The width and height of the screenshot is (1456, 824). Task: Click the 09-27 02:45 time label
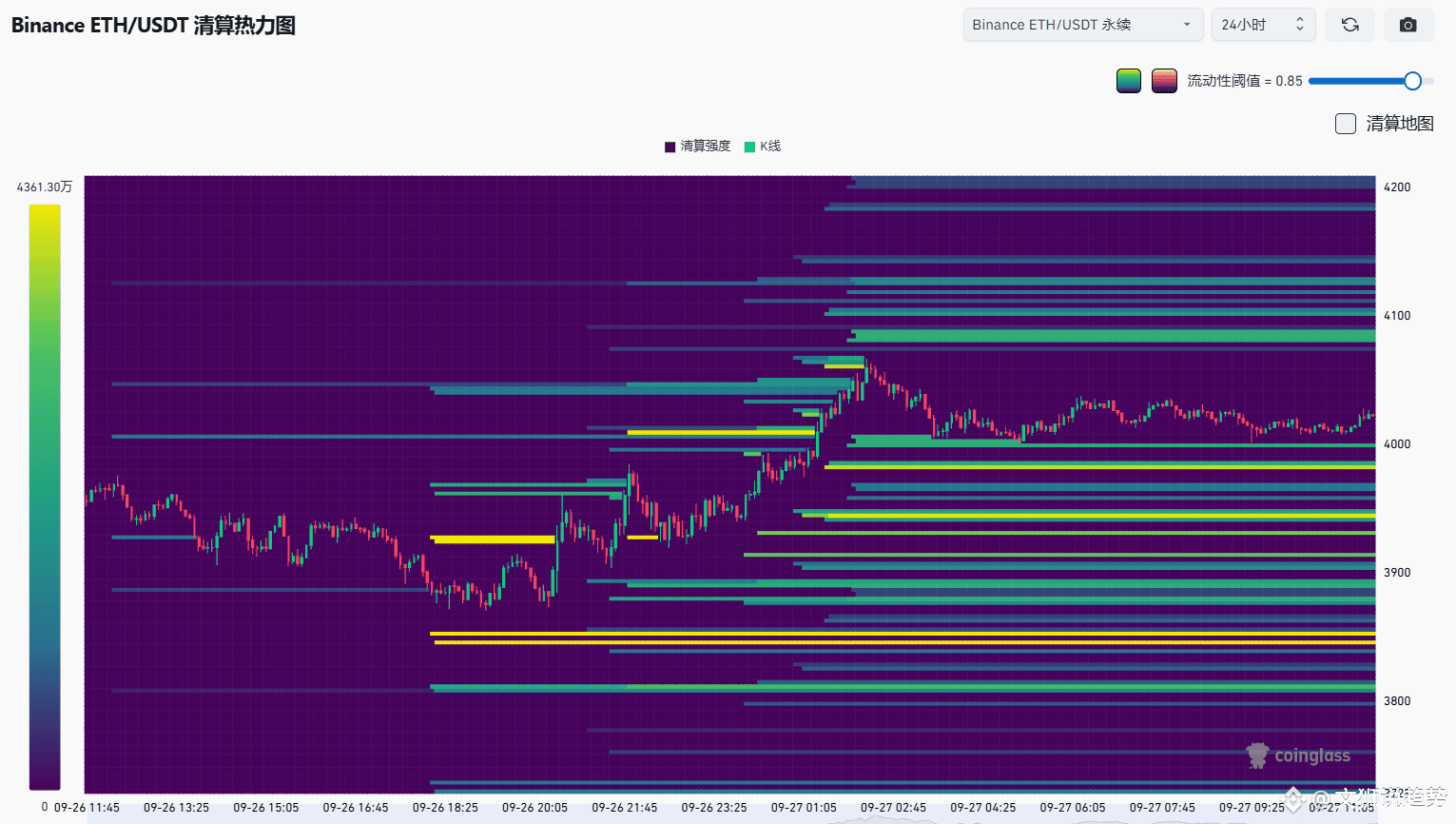893,808
